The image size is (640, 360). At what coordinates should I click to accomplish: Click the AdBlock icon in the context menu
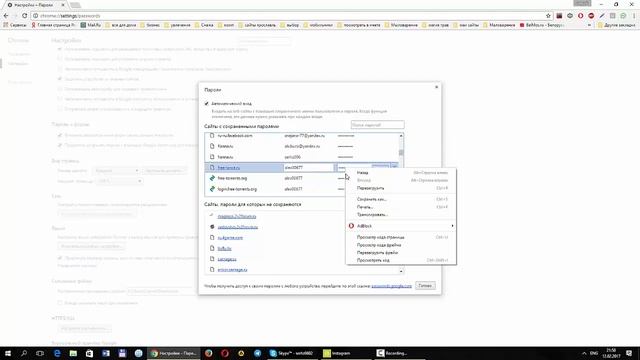tap(351, 226)
